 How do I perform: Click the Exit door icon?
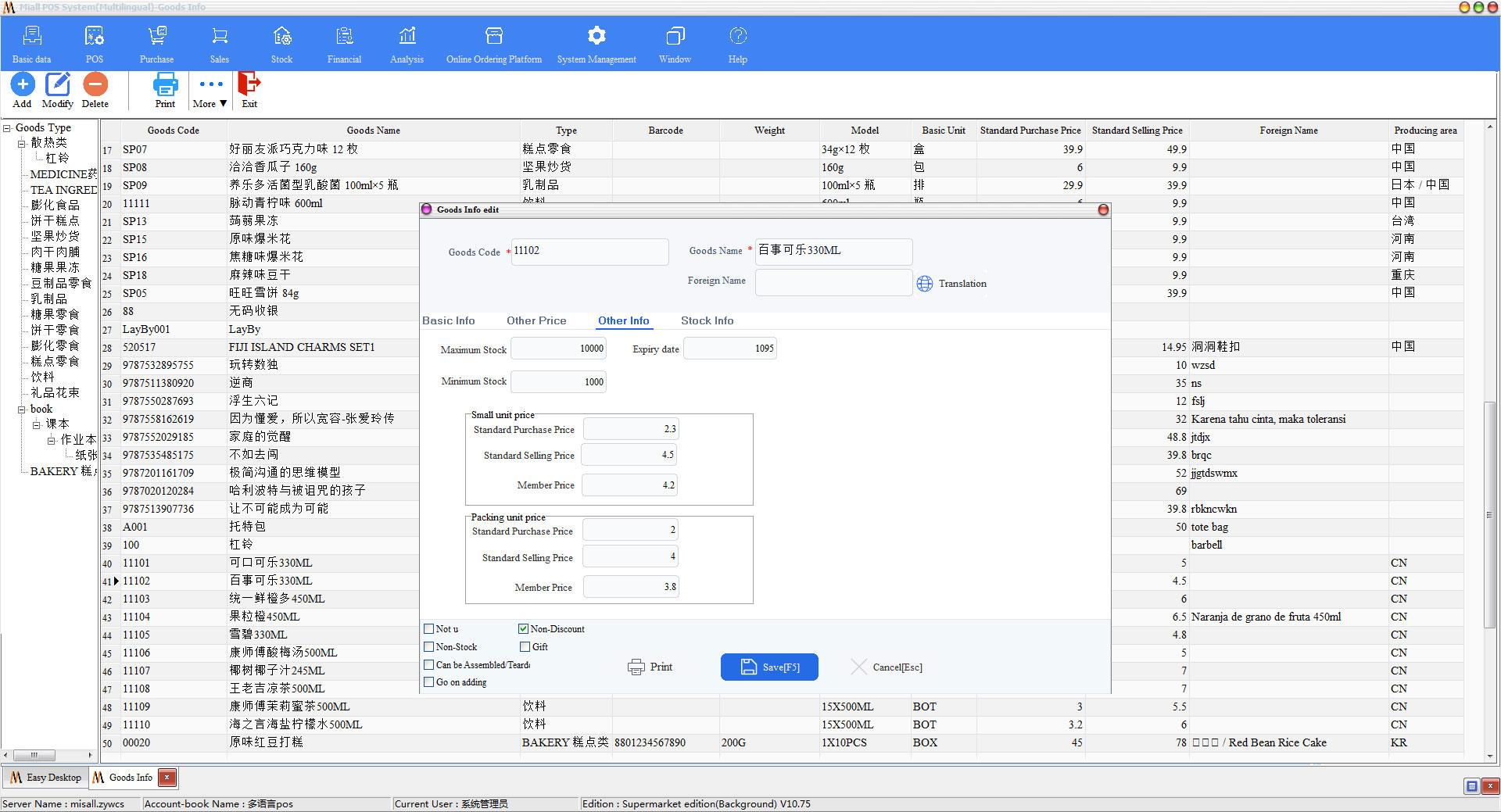pyautogui.click(x=249, y=84)
